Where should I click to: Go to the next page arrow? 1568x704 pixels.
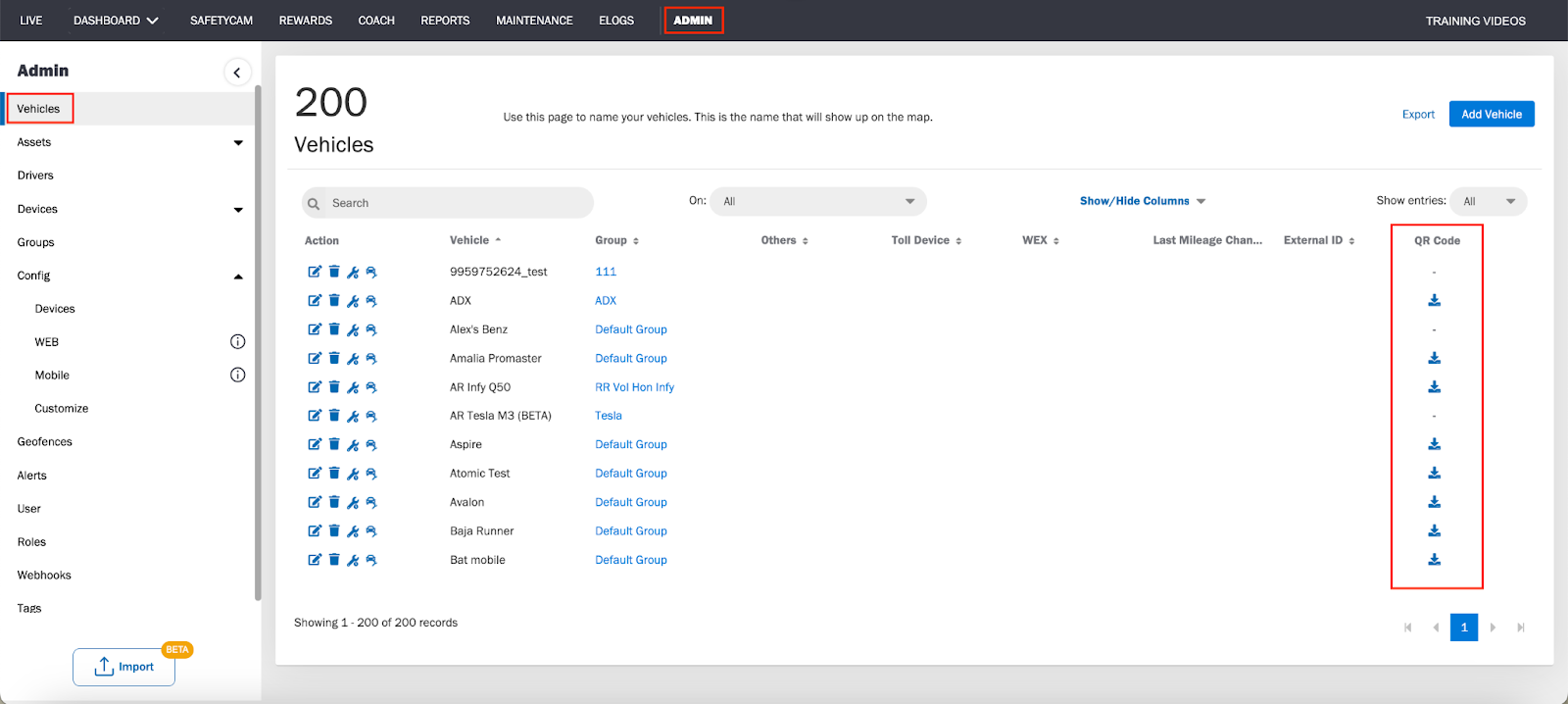[x=1493, y=628]
